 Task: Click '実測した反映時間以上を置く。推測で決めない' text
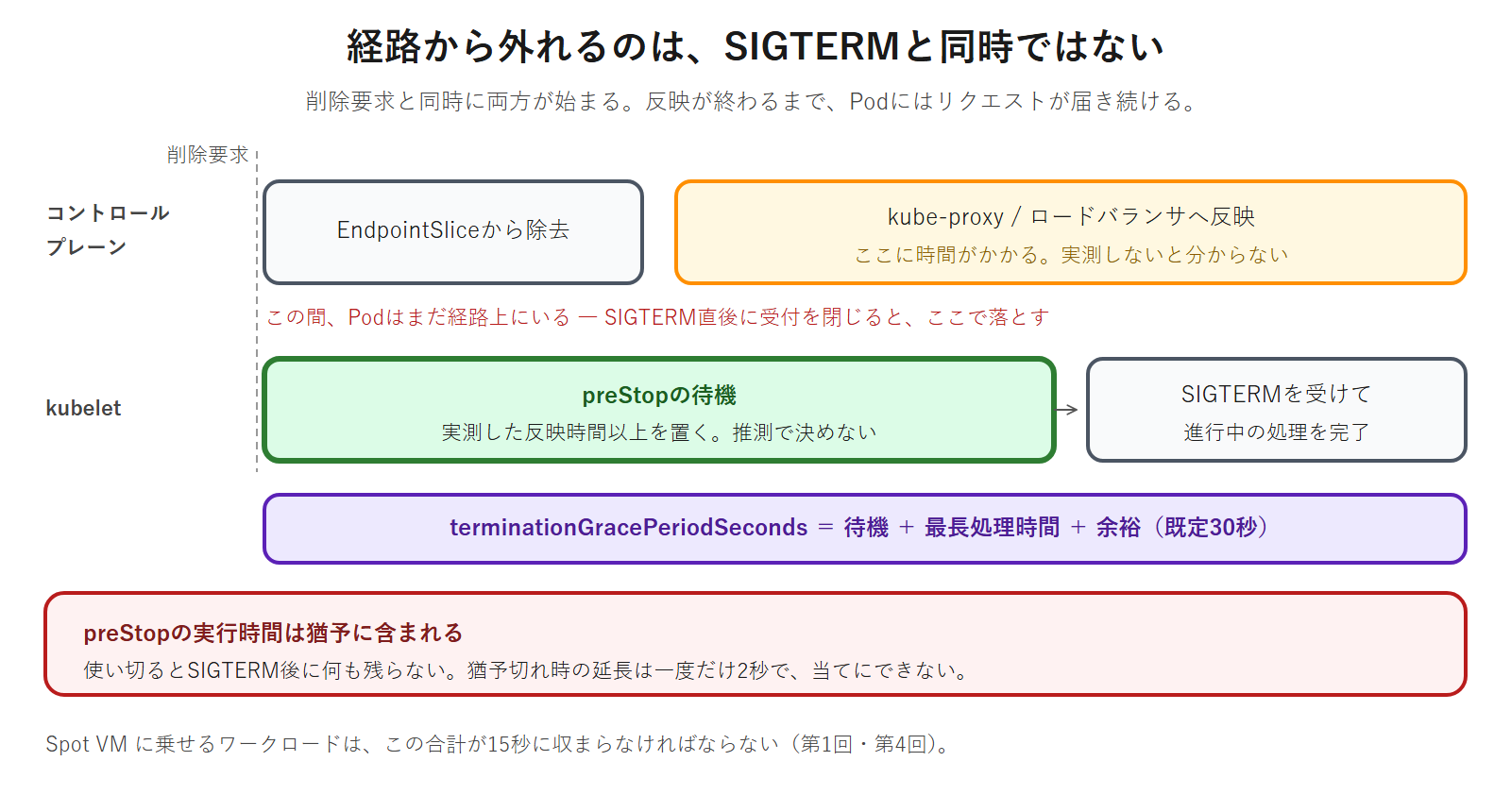click(x=659, y=432)
